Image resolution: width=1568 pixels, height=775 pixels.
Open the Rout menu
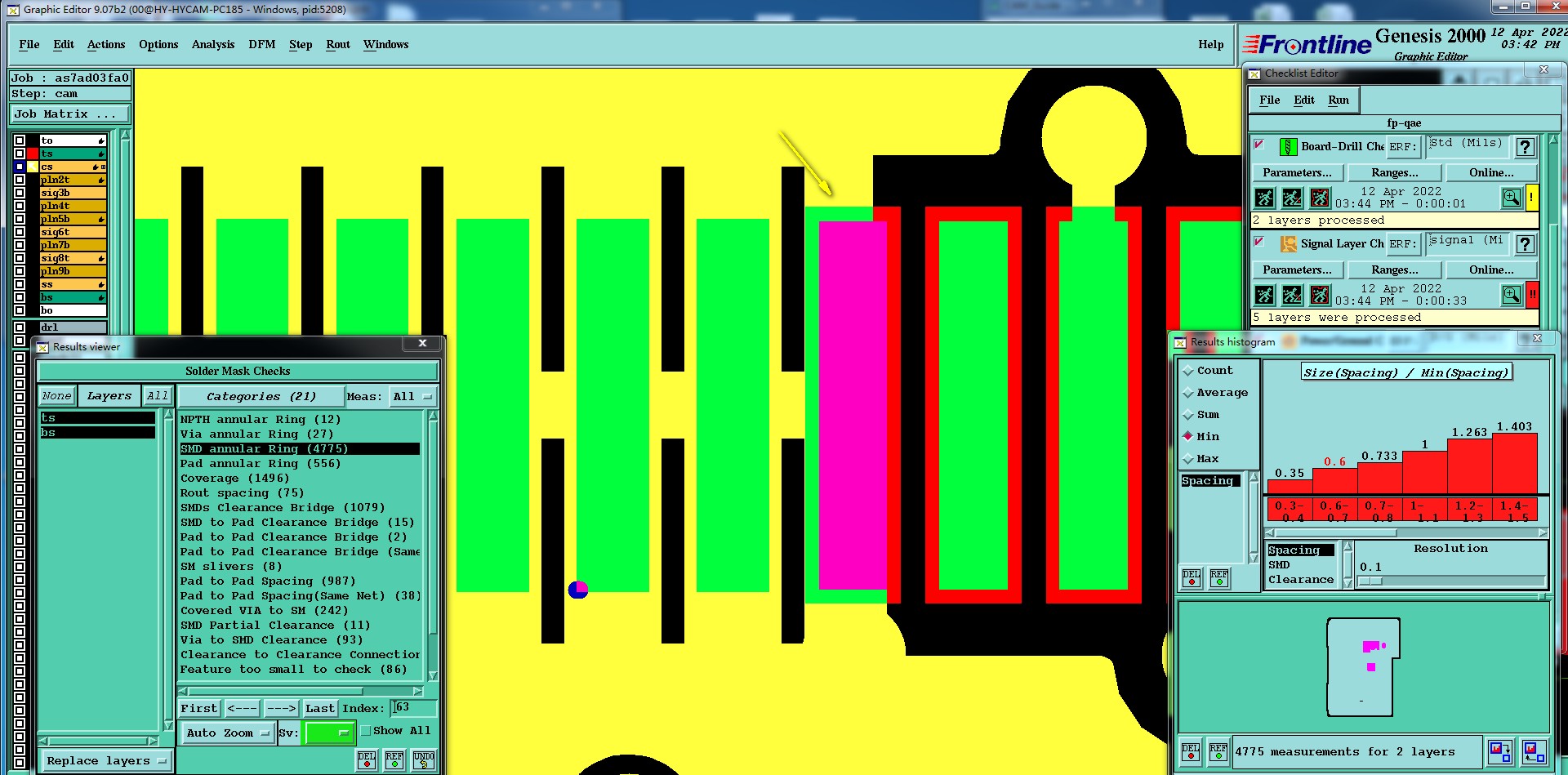coord(338,45)
